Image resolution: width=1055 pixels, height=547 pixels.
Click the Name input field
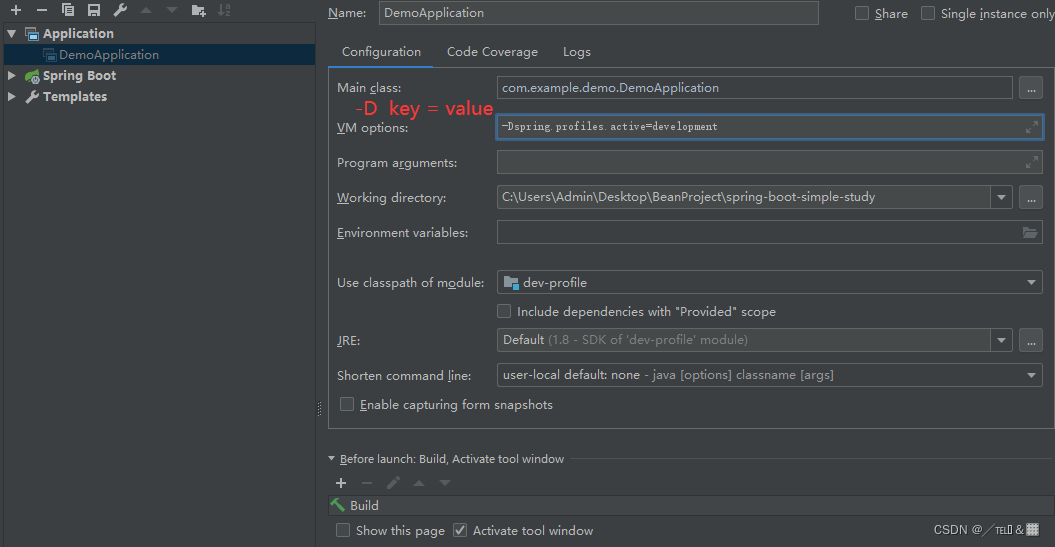pyautogui.click(x=599, y=13)
